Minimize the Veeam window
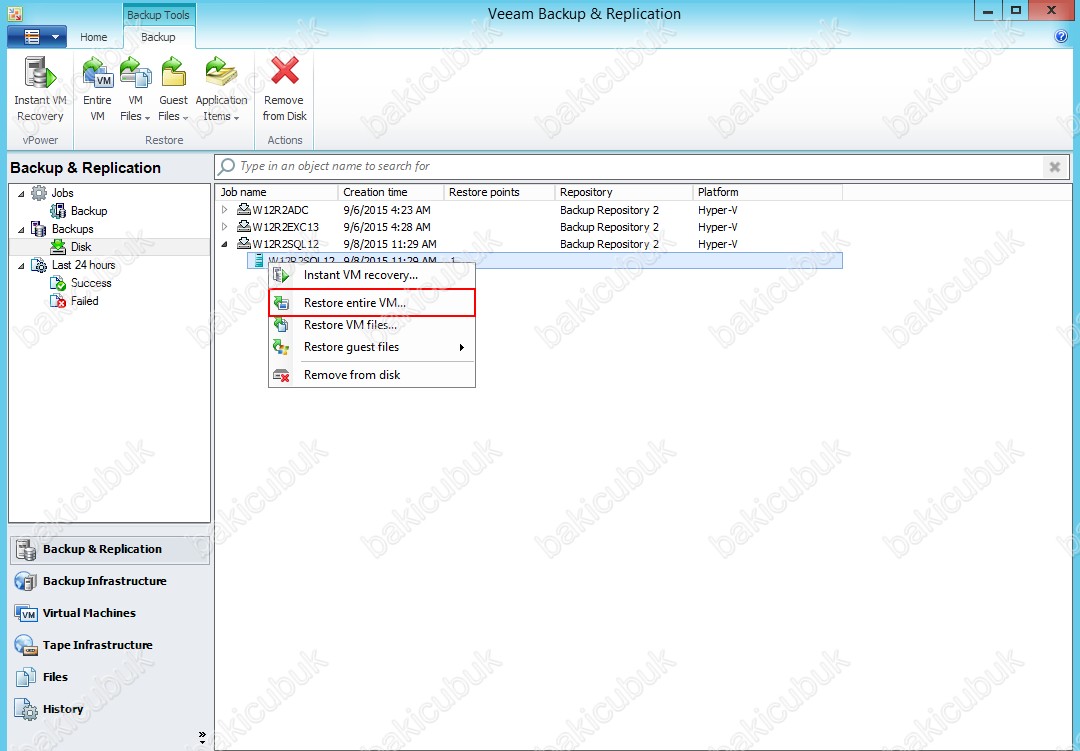The height and width of the screenshot is (751, 1080). (x=988, y=11)
